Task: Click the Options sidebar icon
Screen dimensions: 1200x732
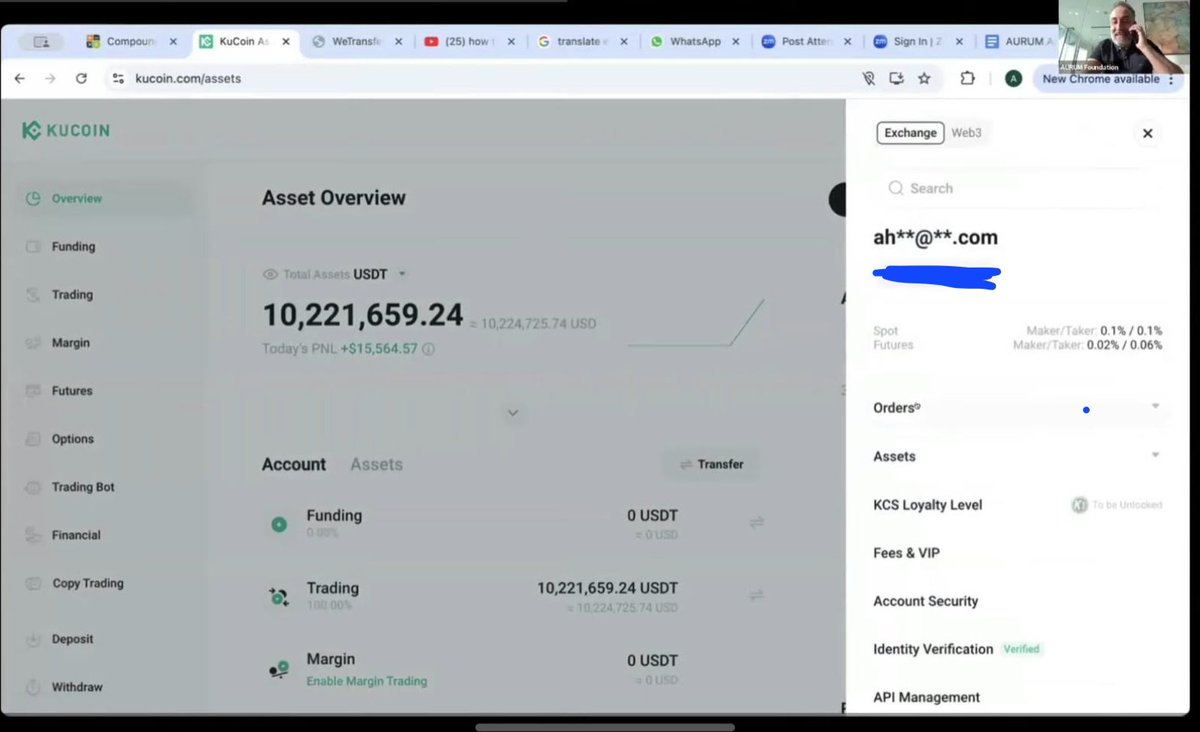Action: (x=33, y=438)
